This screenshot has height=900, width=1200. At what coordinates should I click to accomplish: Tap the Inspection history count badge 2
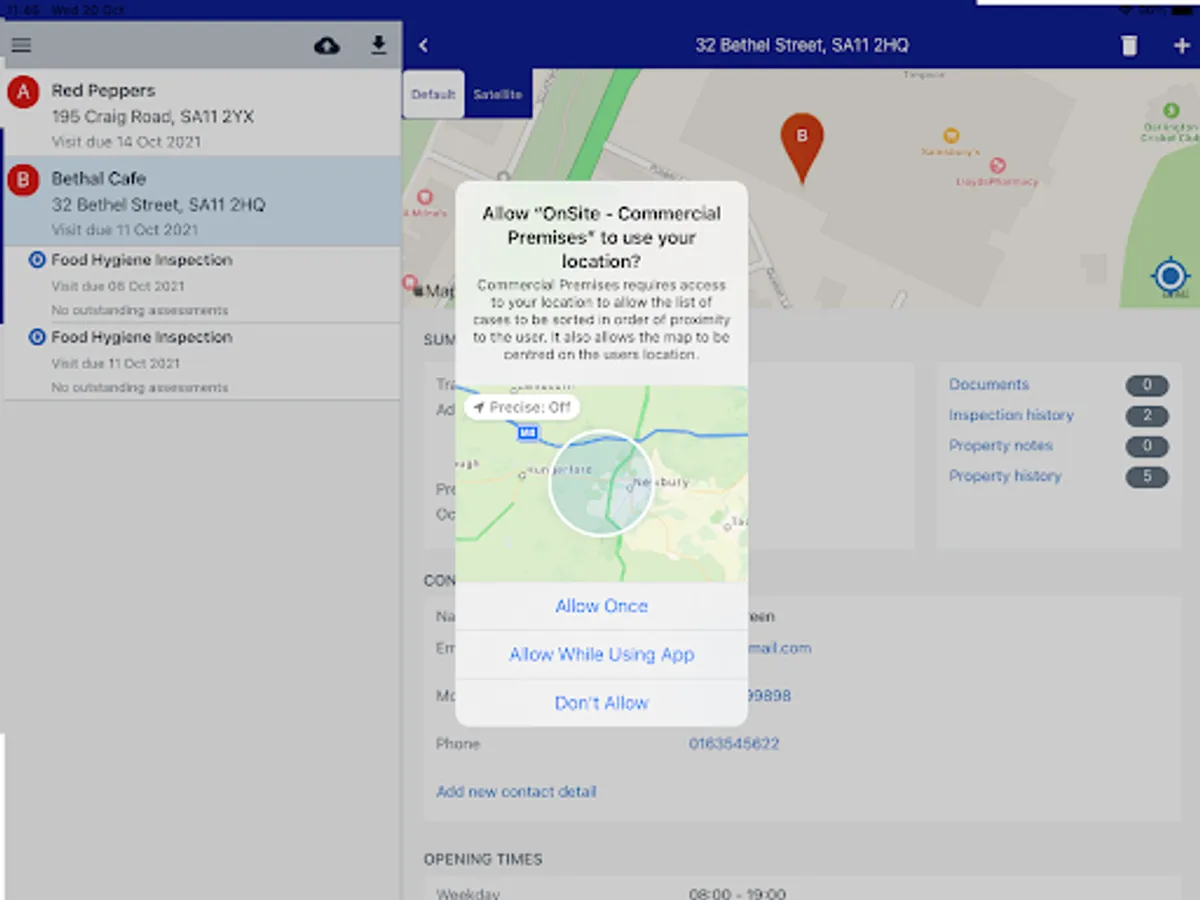pos(1147,415)
